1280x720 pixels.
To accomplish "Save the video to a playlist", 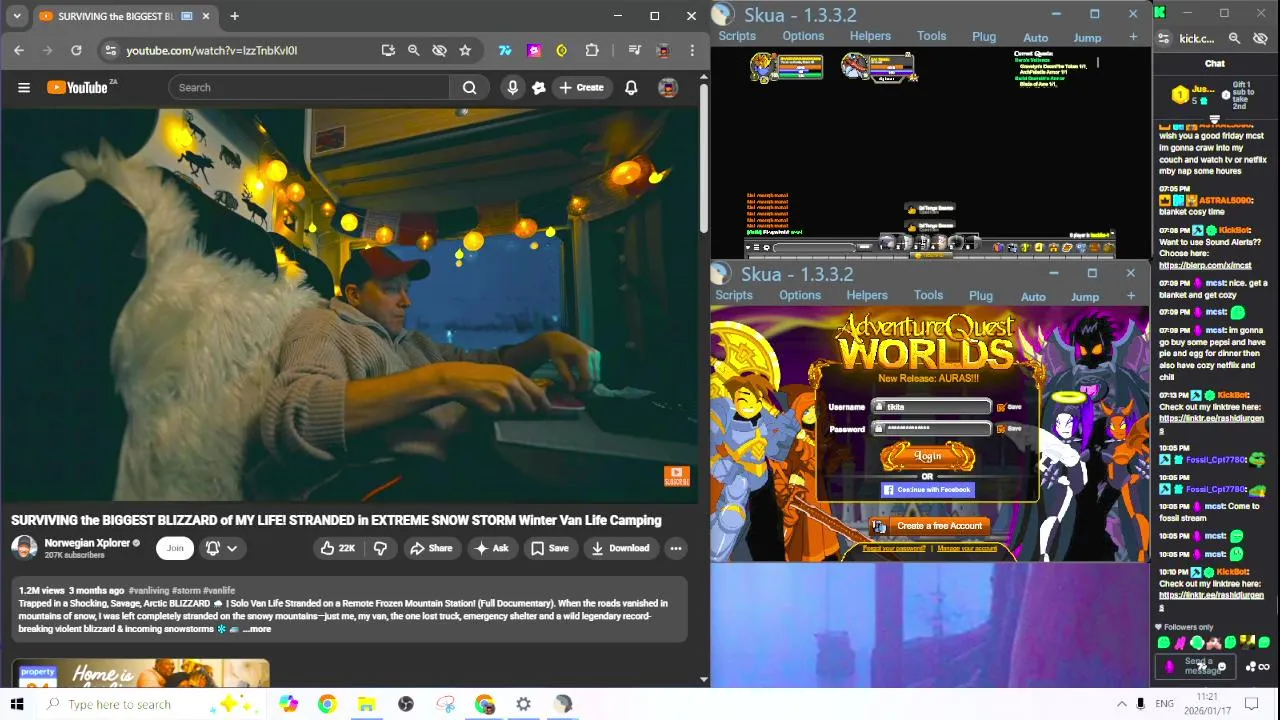I will point(550,548).
